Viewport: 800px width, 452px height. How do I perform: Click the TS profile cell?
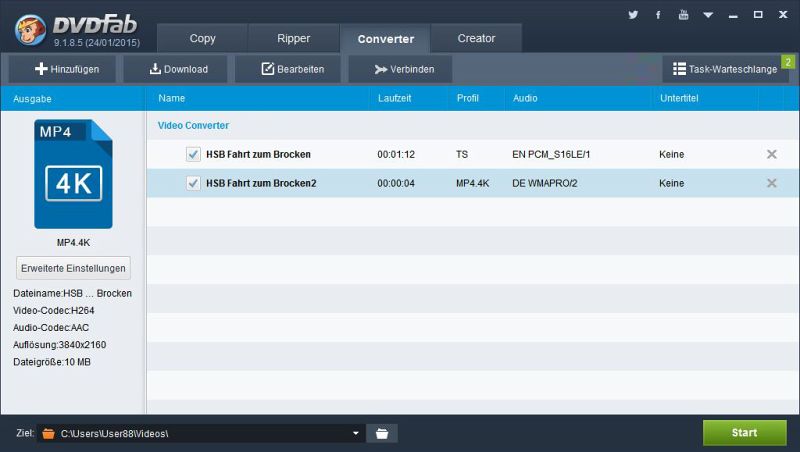(x=462, y=154)
